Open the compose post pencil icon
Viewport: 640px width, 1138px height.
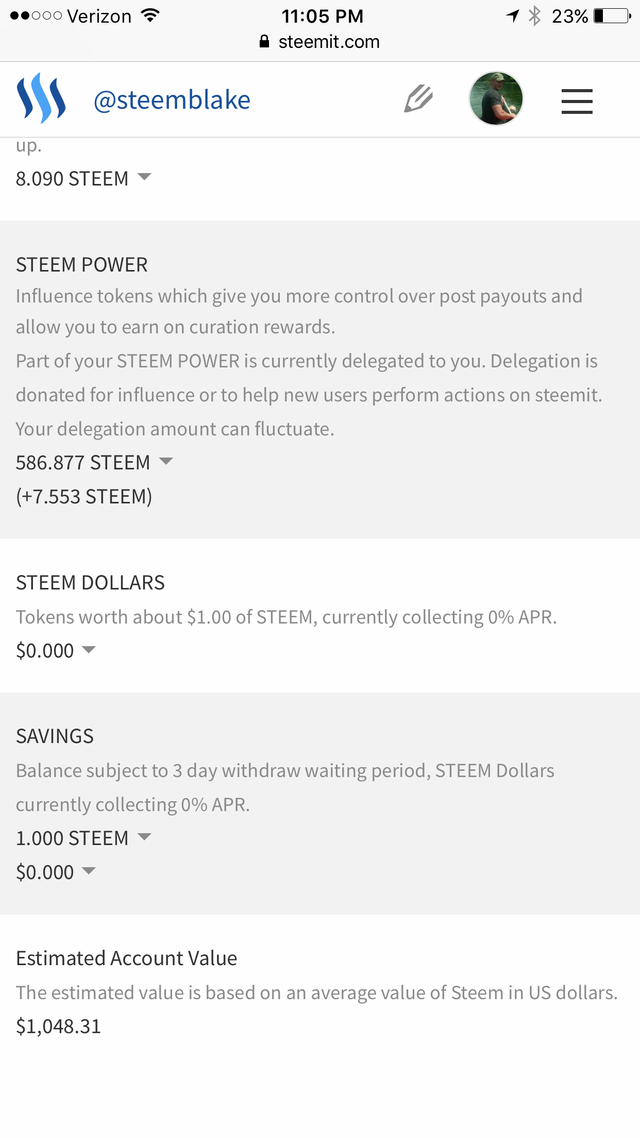418,99
